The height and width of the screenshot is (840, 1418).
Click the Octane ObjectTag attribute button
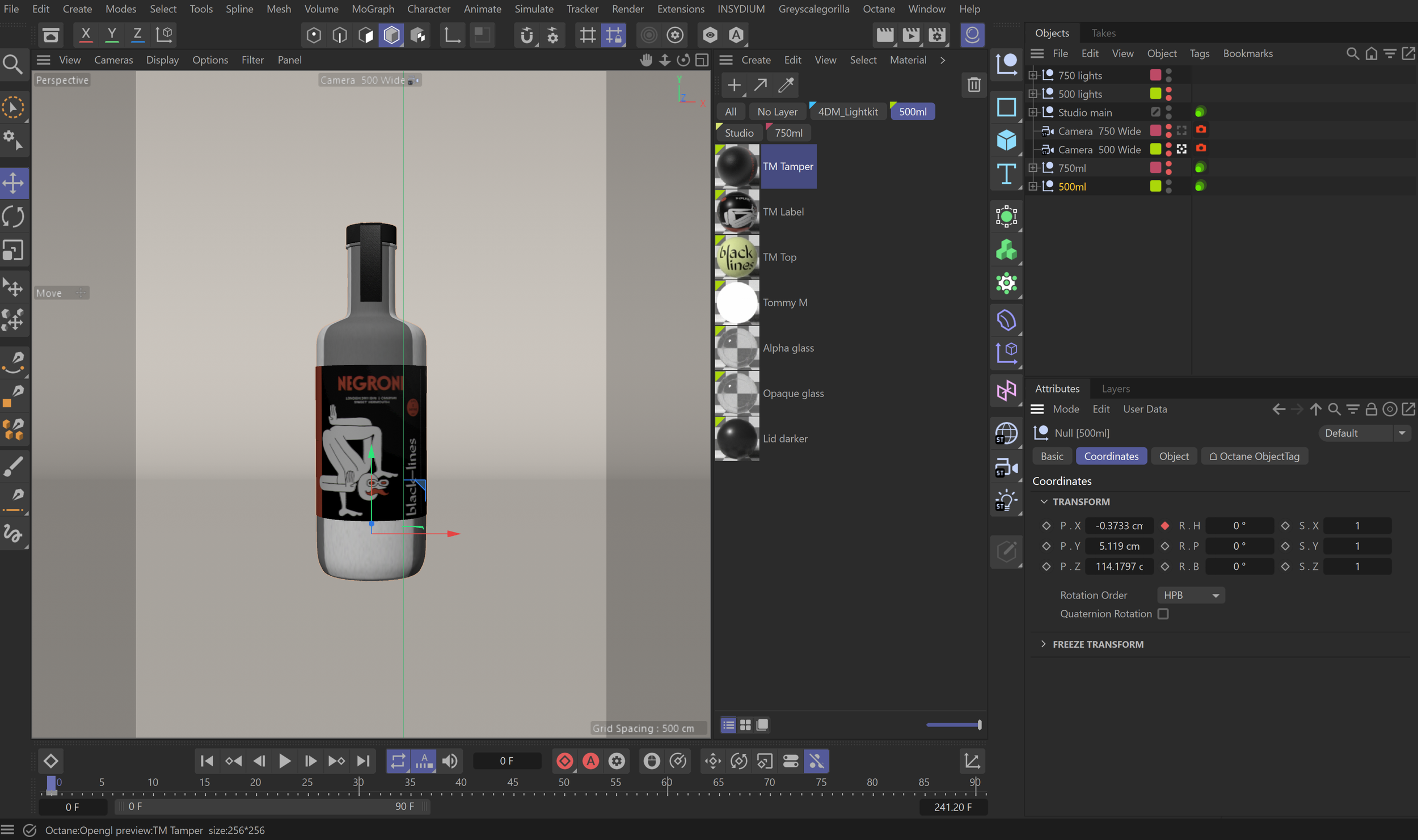pos(1254,456)
